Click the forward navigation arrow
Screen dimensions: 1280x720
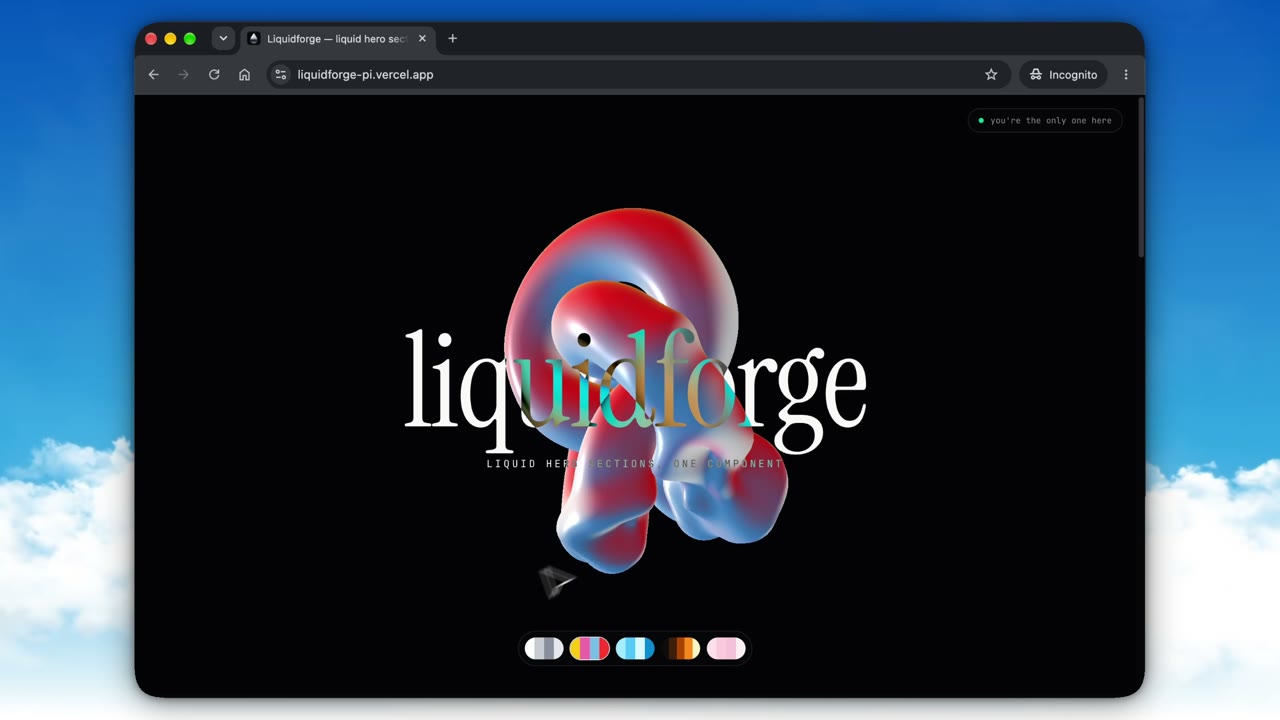coord(183,74)
